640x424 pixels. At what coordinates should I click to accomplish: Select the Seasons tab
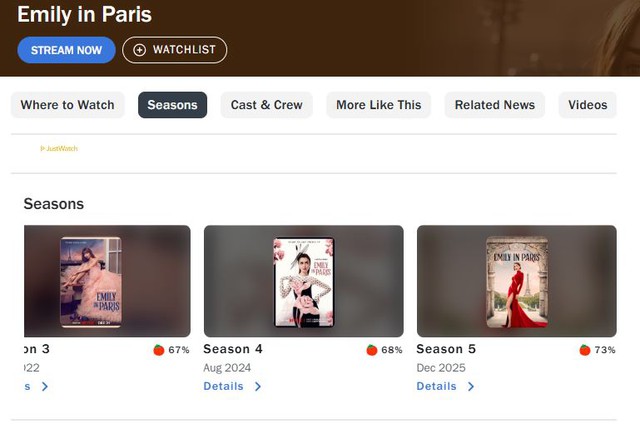coord(173,105)
